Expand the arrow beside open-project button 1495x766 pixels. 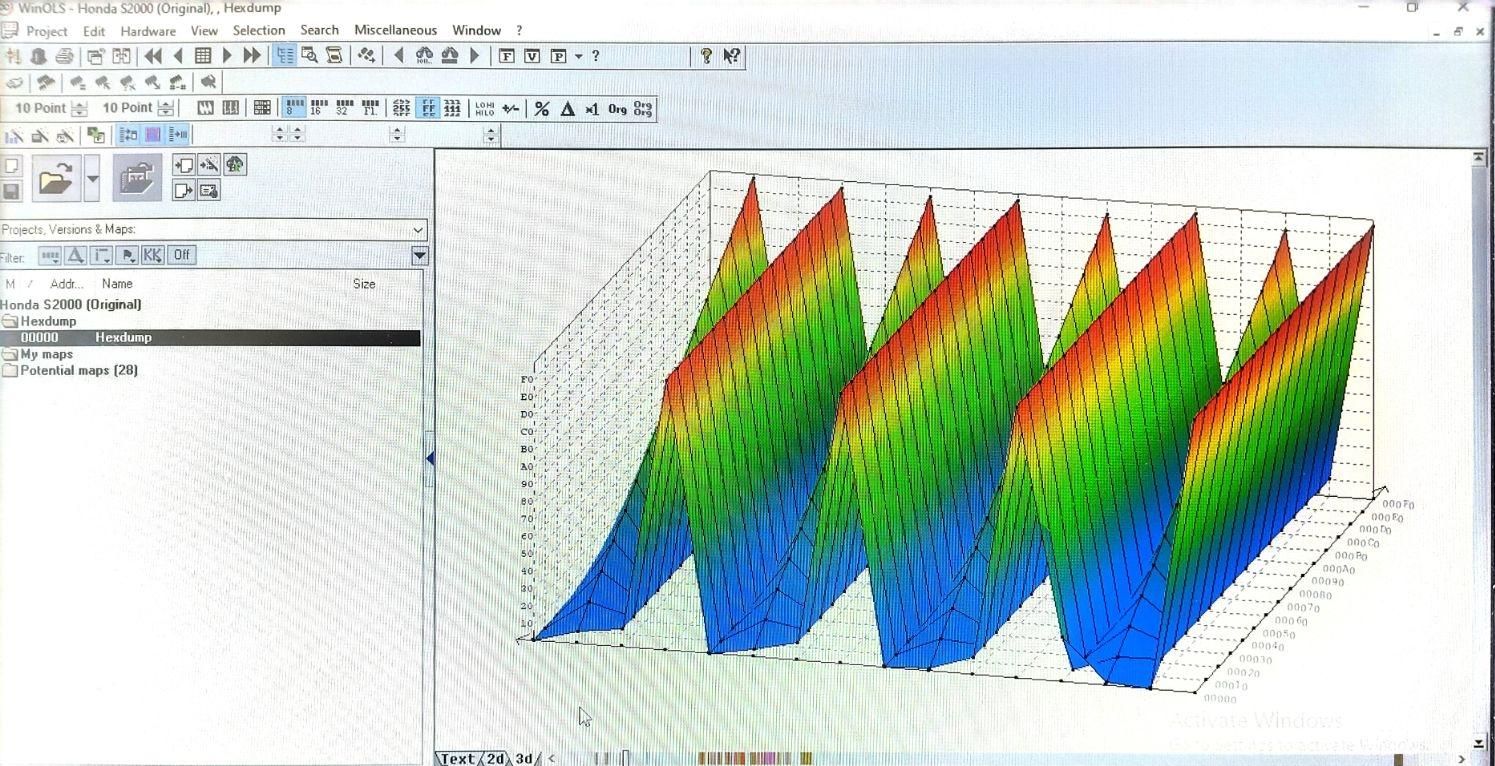point(93,180)
